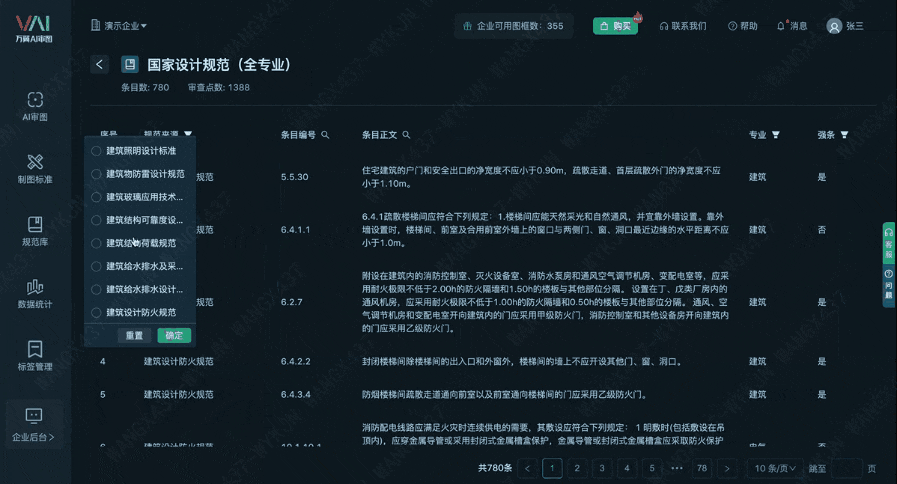Image resolution: width=897 pixels, height=484 pixels.
Task: Click the search icon next to 条目编号
Action: (x=326, y=135)
